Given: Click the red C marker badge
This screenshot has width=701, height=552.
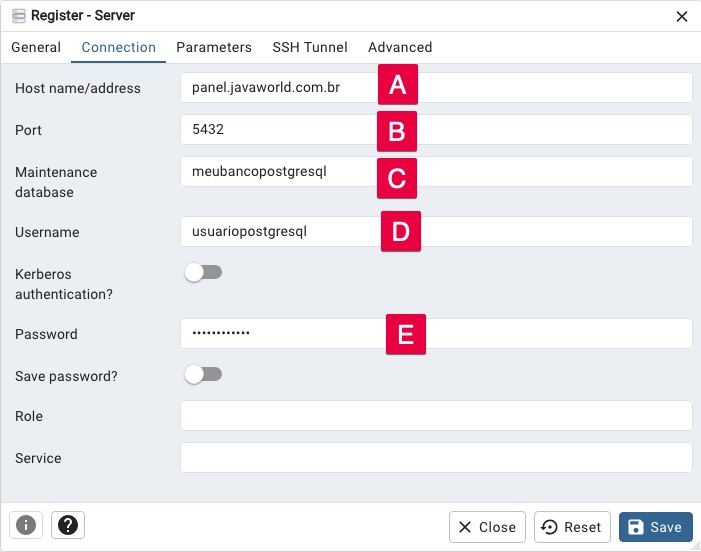Looking at the screenshot, I should pos(397,178).
